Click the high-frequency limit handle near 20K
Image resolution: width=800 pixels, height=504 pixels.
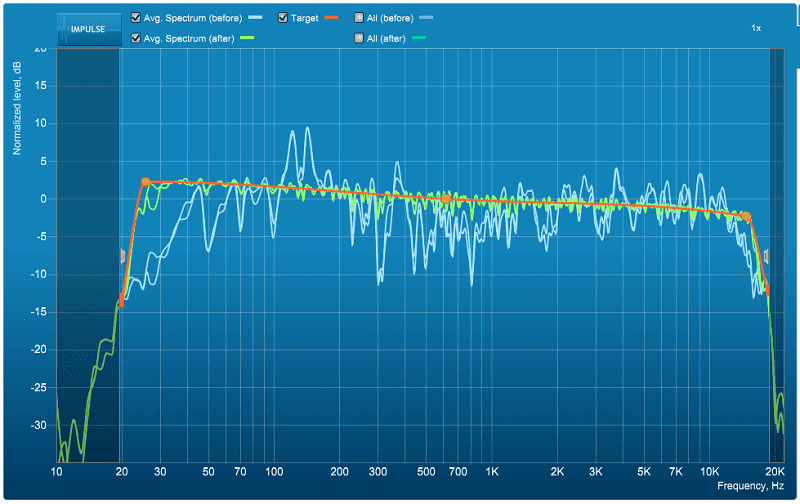(766, 256)
